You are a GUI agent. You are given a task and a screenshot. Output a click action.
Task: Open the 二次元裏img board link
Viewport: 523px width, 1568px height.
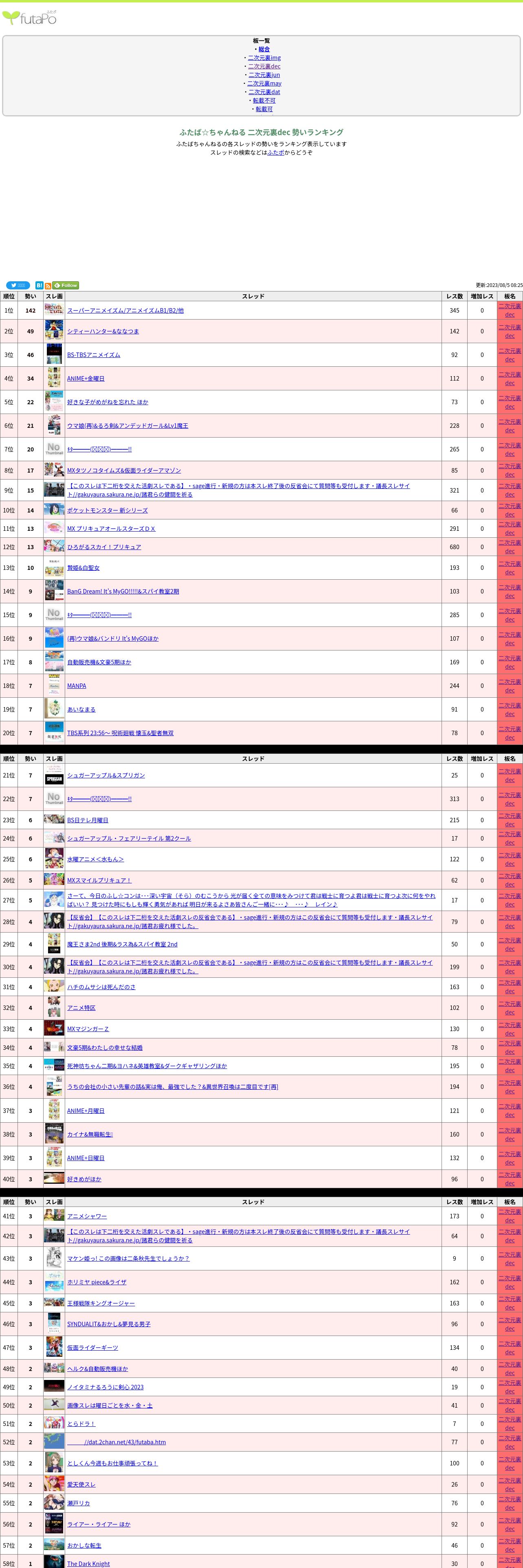pyautogui.click(x=264, y=58)
